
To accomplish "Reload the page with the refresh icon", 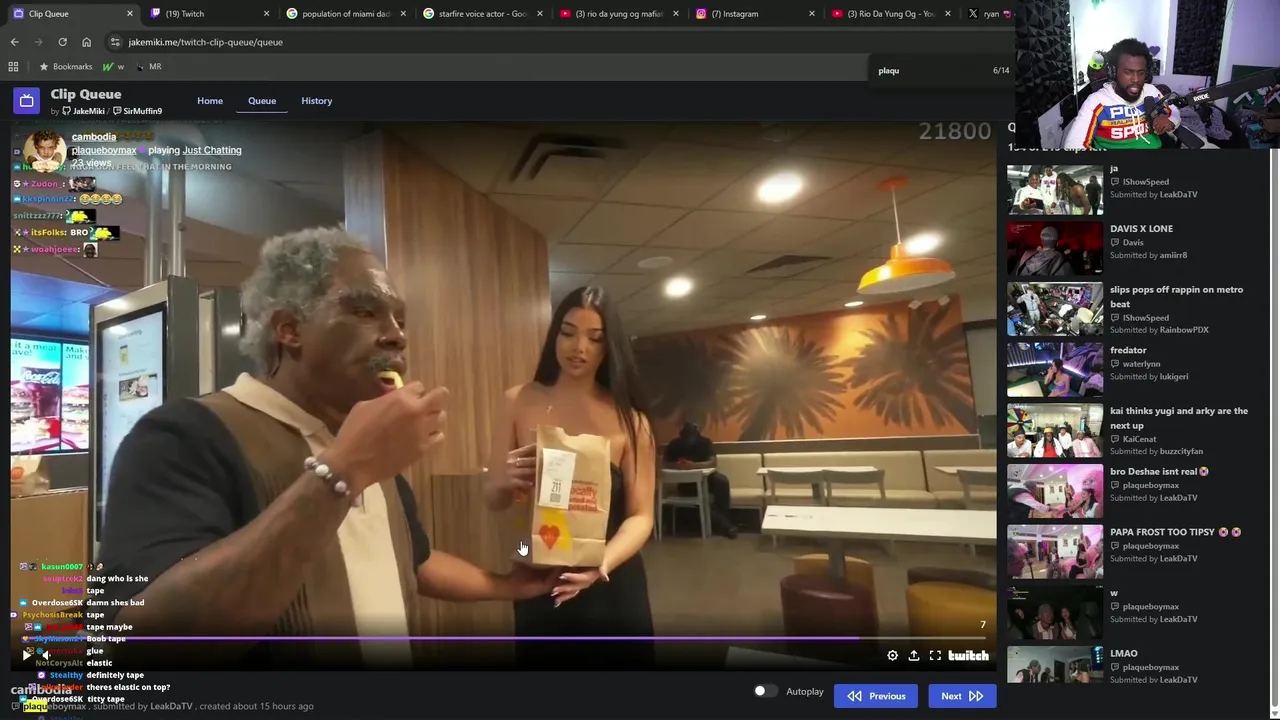I will point(62,42).
